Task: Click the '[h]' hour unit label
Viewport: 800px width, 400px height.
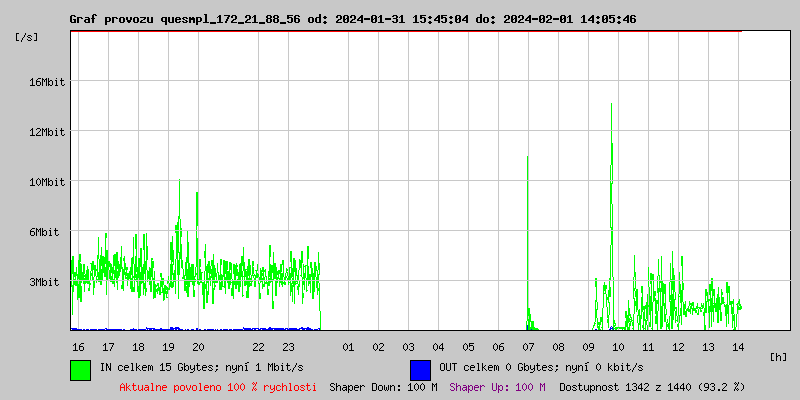Action: [x=778, y=356]
